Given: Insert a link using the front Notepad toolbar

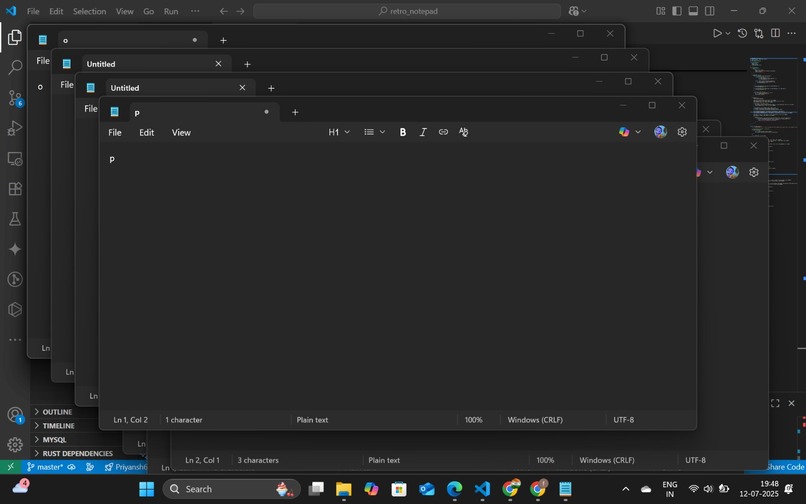Looking at the screenshot, I should tap(443, 132).
